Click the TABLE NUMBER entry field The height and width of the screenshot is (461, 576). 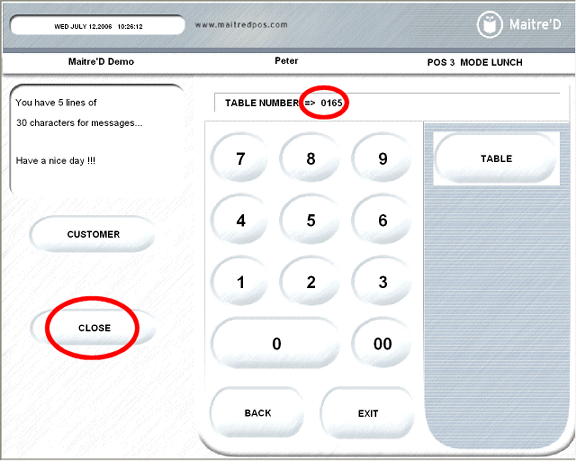pyautogui.click(x=386, y=103)
